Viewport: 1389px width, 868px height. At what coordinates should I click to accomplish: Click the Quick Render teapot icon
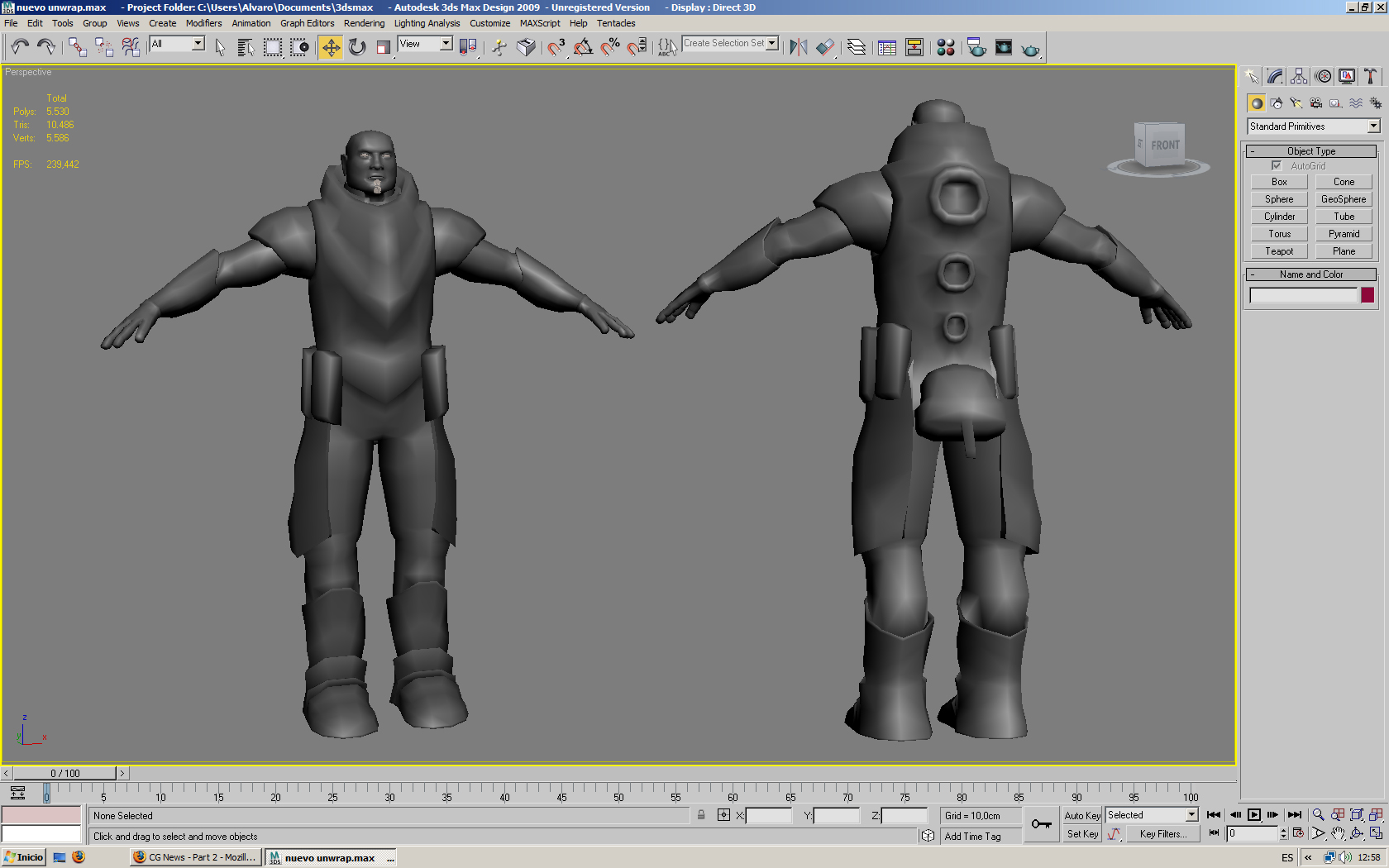[1030, 49]
